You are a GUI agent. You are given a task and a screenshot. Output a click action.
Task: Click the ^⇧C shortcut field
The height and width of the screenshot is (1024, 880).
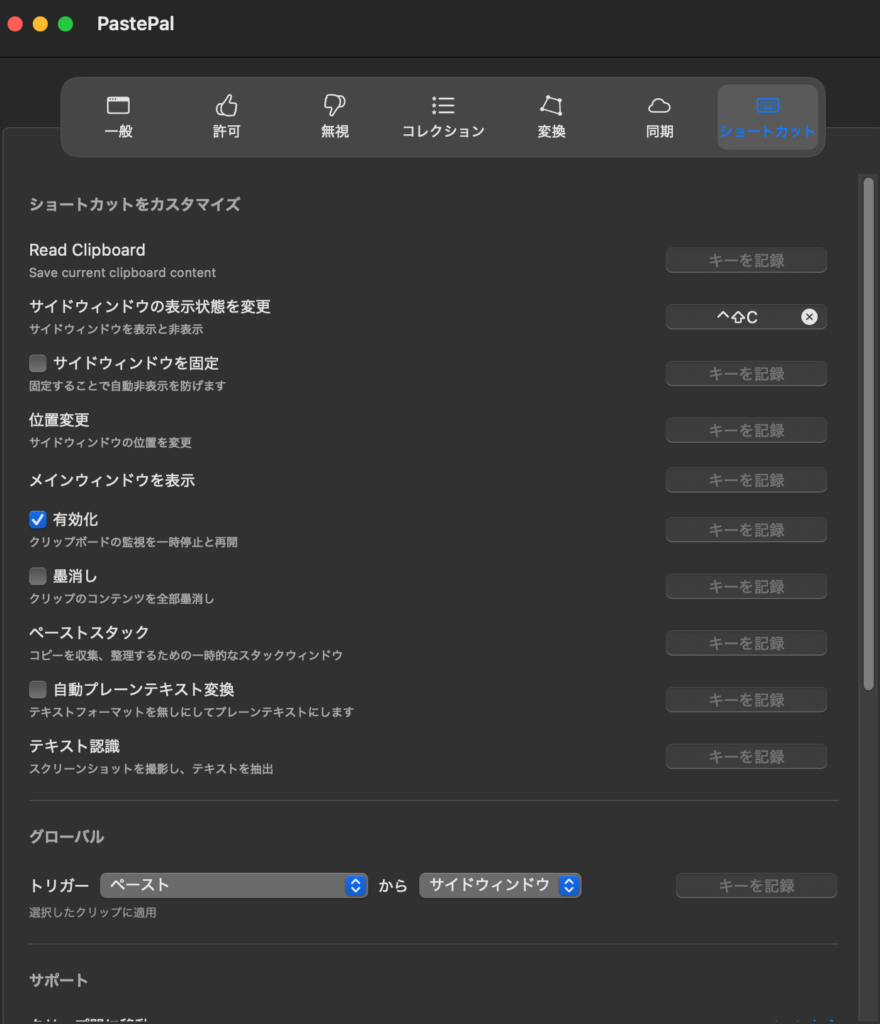(736, 317)
